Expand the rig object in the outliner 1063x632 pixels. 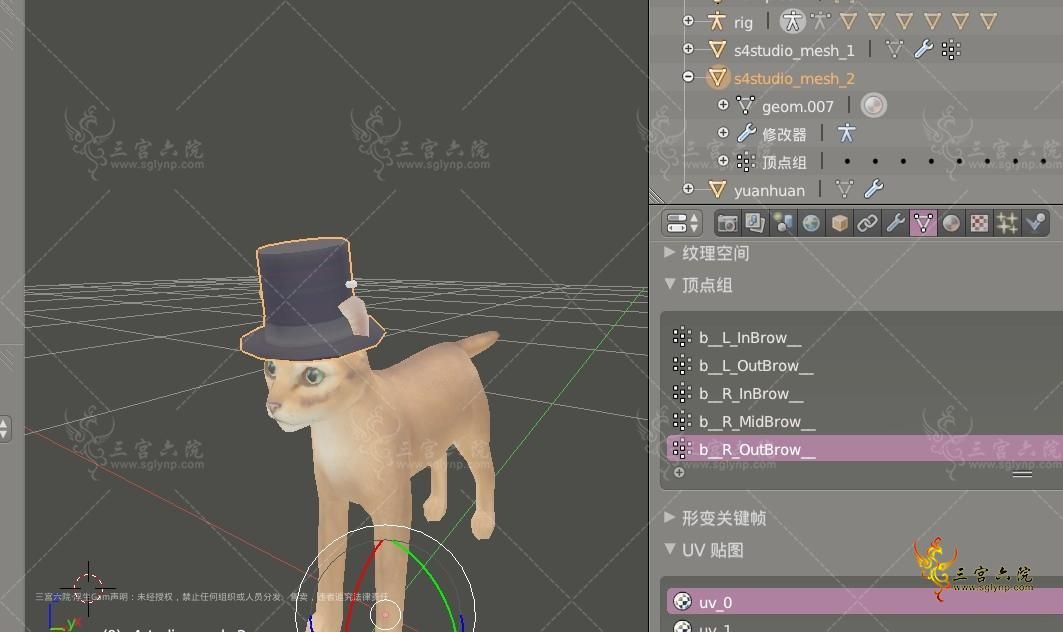(x=688, y=21)
